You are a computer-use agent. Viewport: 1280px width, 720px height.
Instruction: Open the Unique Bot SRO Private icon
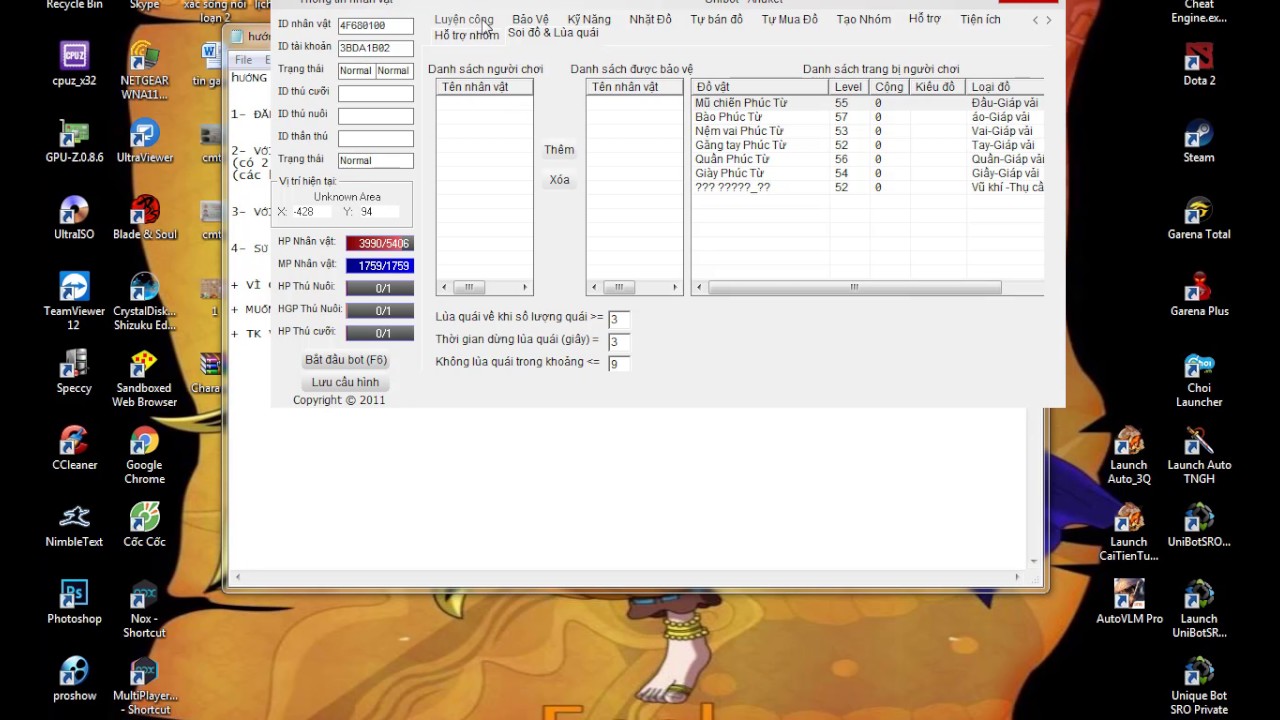1199,686
